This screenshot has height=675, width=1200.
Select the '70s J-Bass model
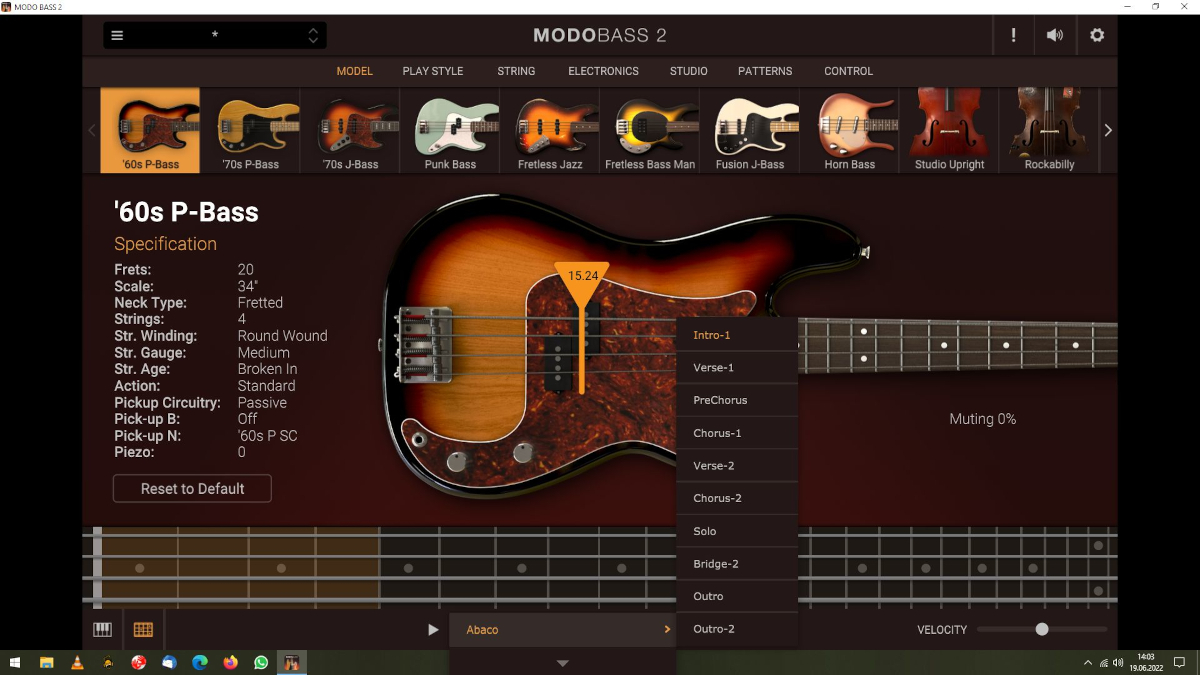[350, 130]
